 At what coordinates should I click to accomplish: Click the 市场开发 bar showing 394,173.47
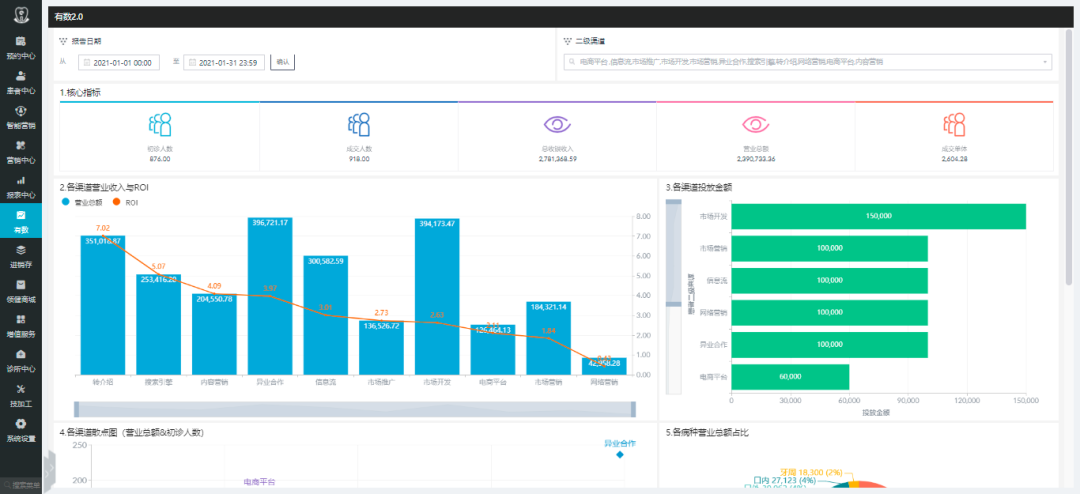tap(437, 297)
